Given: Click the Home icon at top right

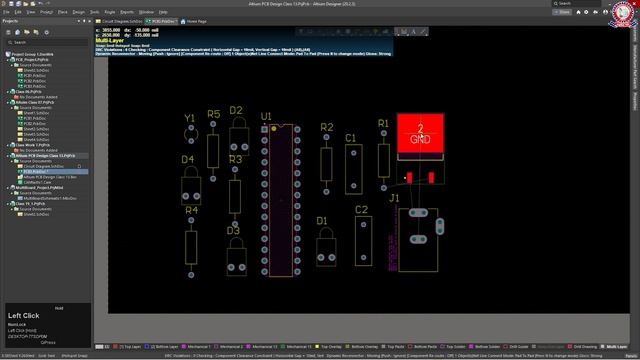Looking at the screenshot, I should 578,12.
